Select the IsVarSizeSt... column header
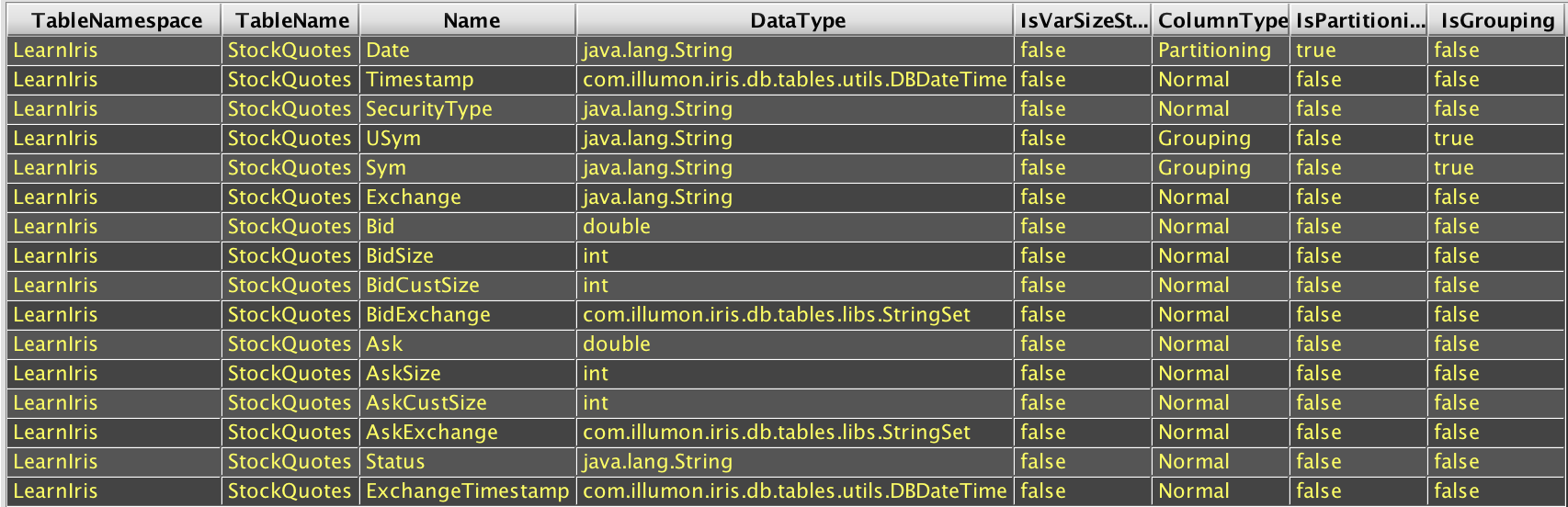This screenshot has height=507, width=1568. (1083, 20)
